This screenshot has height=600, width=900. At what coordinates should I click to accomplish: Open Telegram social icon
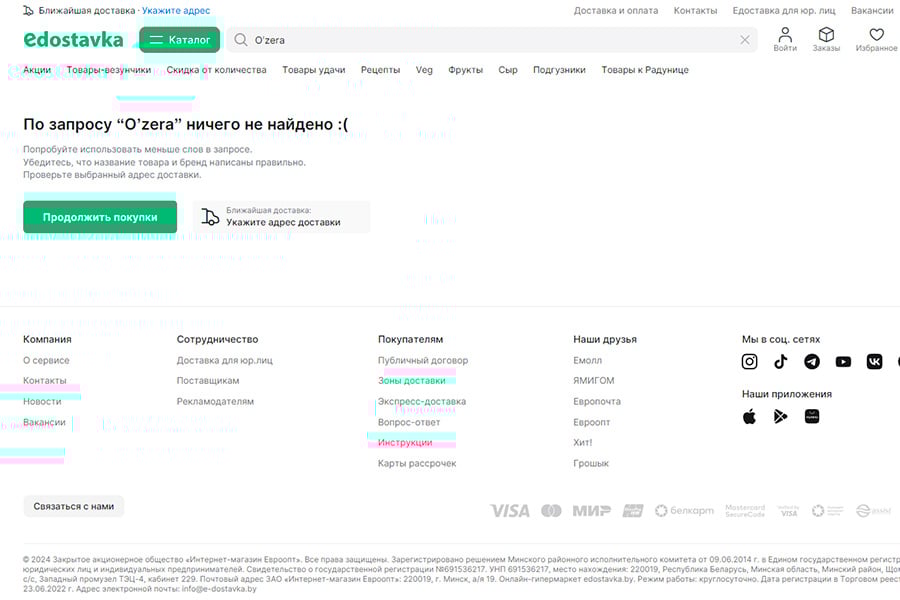(x=812, y=361)
